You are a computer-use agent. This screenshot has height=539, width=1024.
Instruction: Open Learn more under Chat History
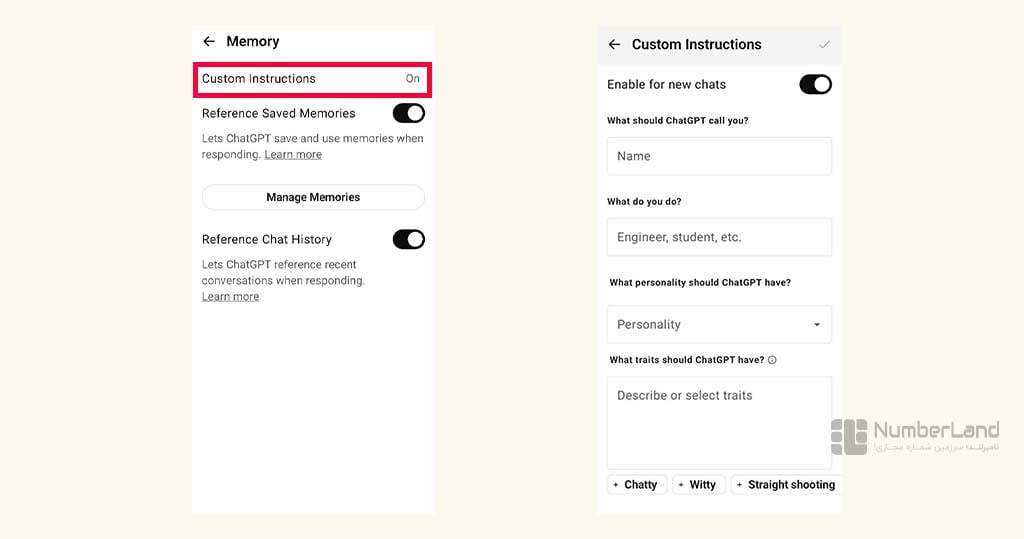point(231,297)
